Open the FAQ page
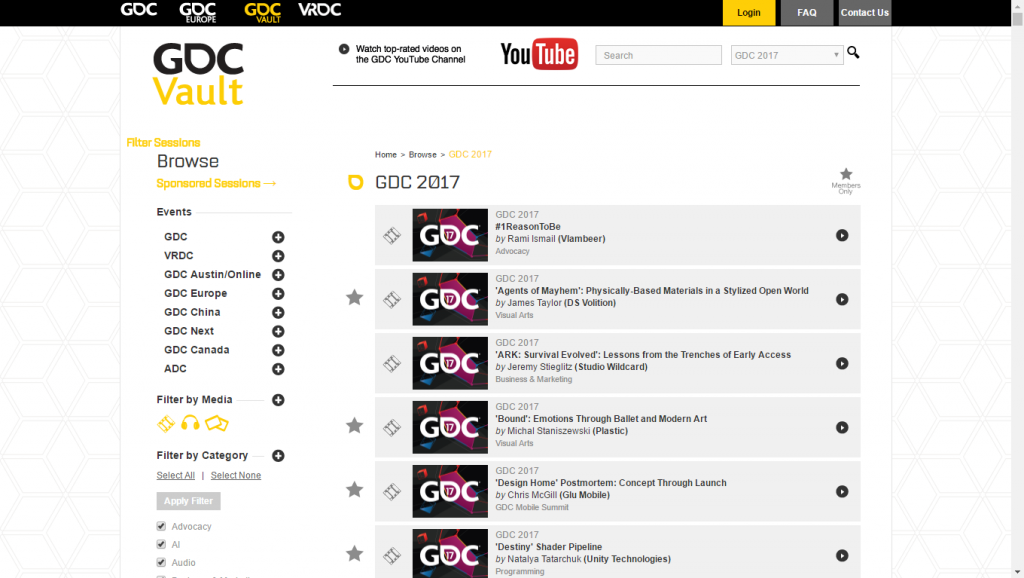This screenshot has width=1024, height=578. point(807,12)
